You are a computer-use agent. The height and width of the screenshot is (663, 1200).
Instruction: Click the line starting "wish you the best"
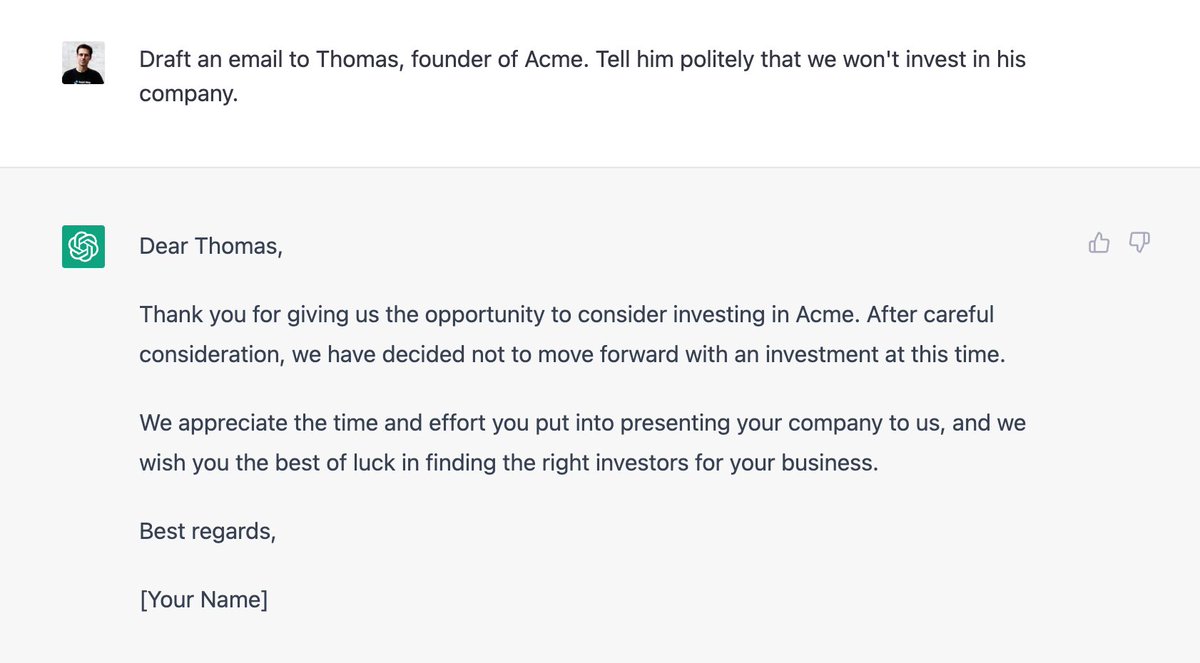click(x=508, y=463)
